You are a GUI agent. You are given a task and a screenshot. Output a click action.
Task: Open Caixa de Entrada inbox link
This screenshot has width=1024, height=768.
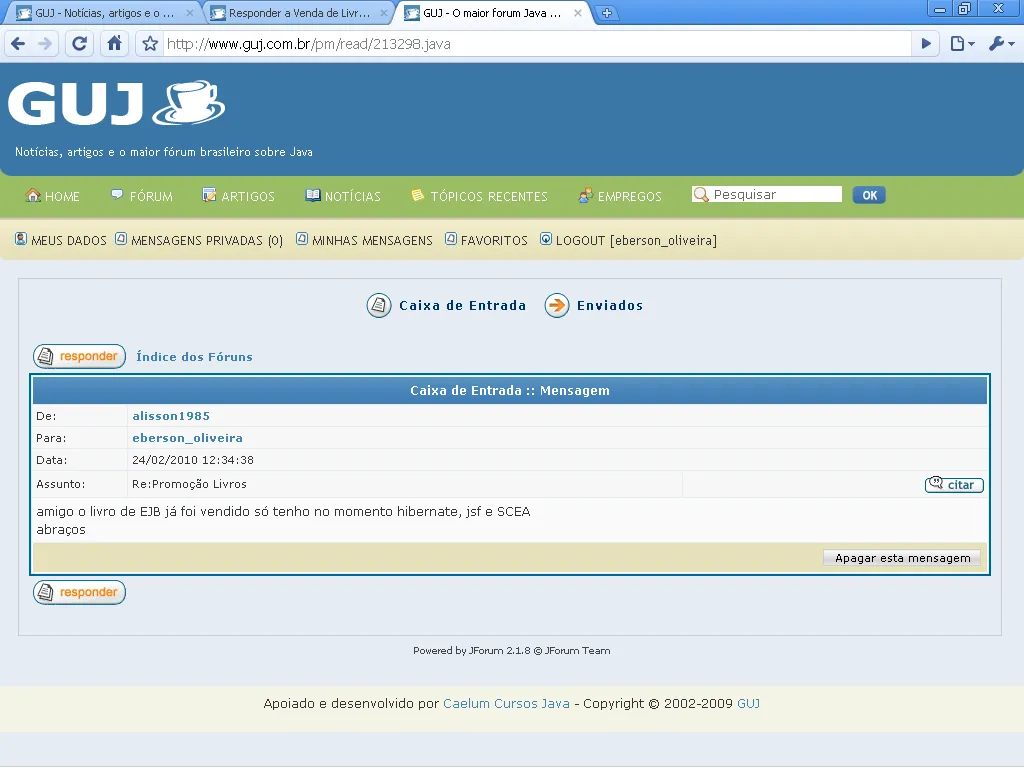[462, 306]
